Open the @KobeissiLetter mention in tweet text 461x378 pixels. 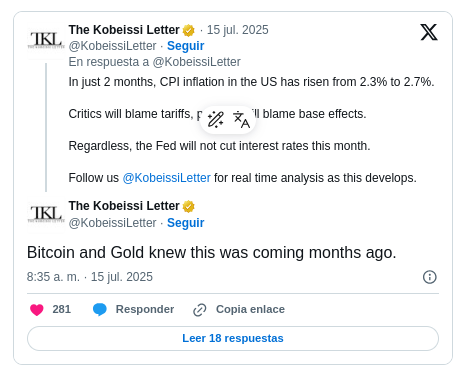click(x=167, y=178)
